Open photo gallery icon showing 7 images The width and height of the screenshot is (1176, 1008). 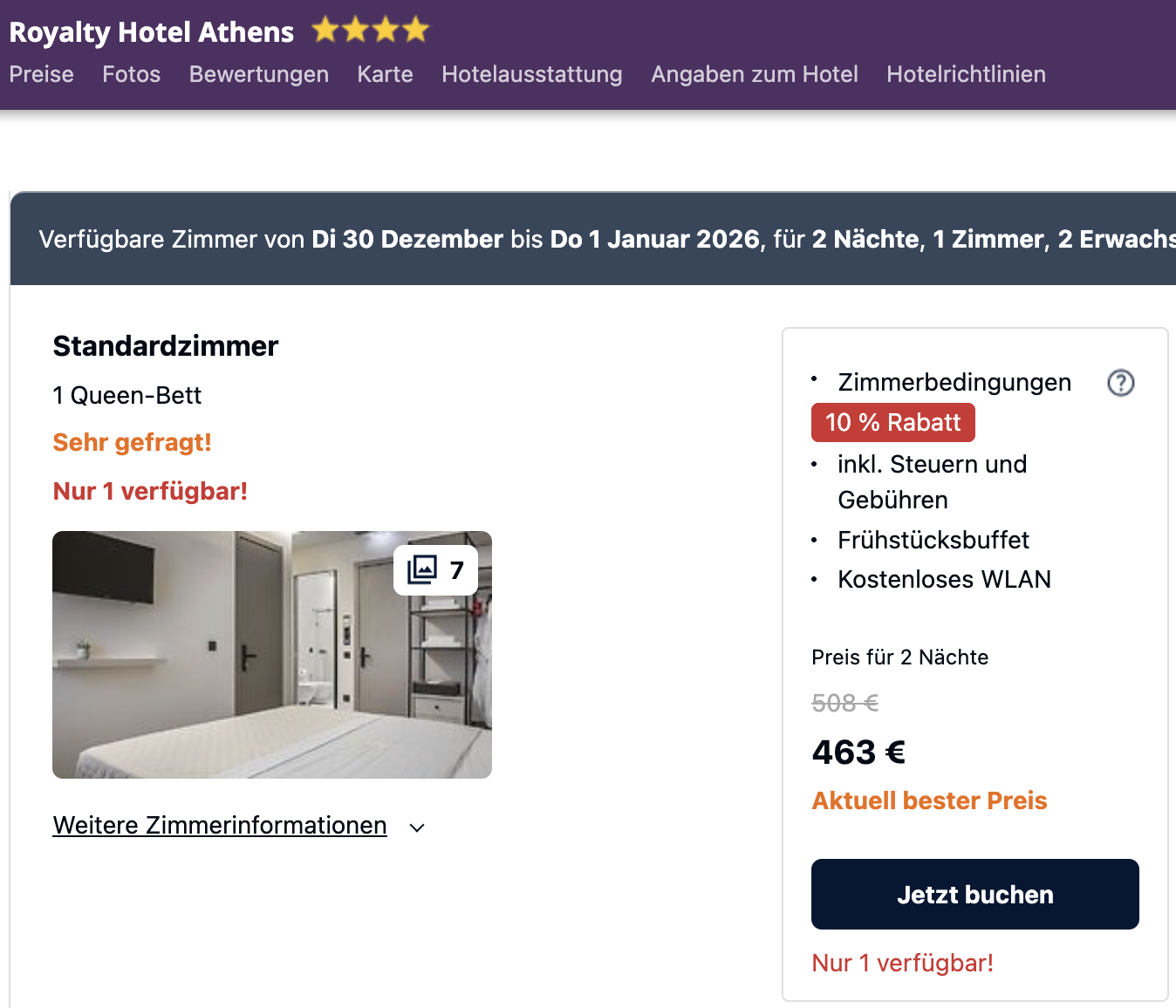(435, 570)
